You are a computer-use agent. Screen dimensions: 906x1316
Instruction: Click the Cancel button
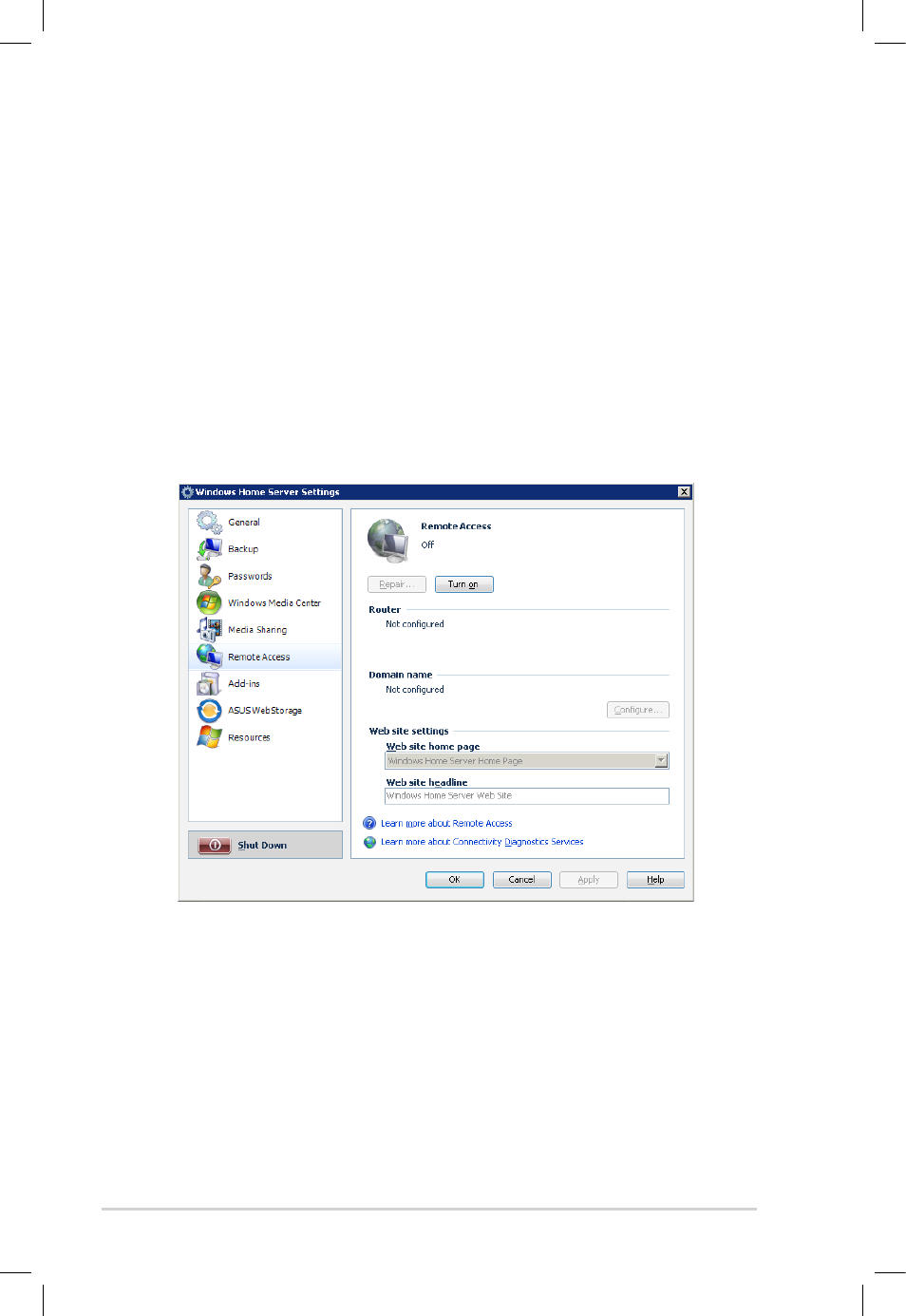click(x=521, y=880)
